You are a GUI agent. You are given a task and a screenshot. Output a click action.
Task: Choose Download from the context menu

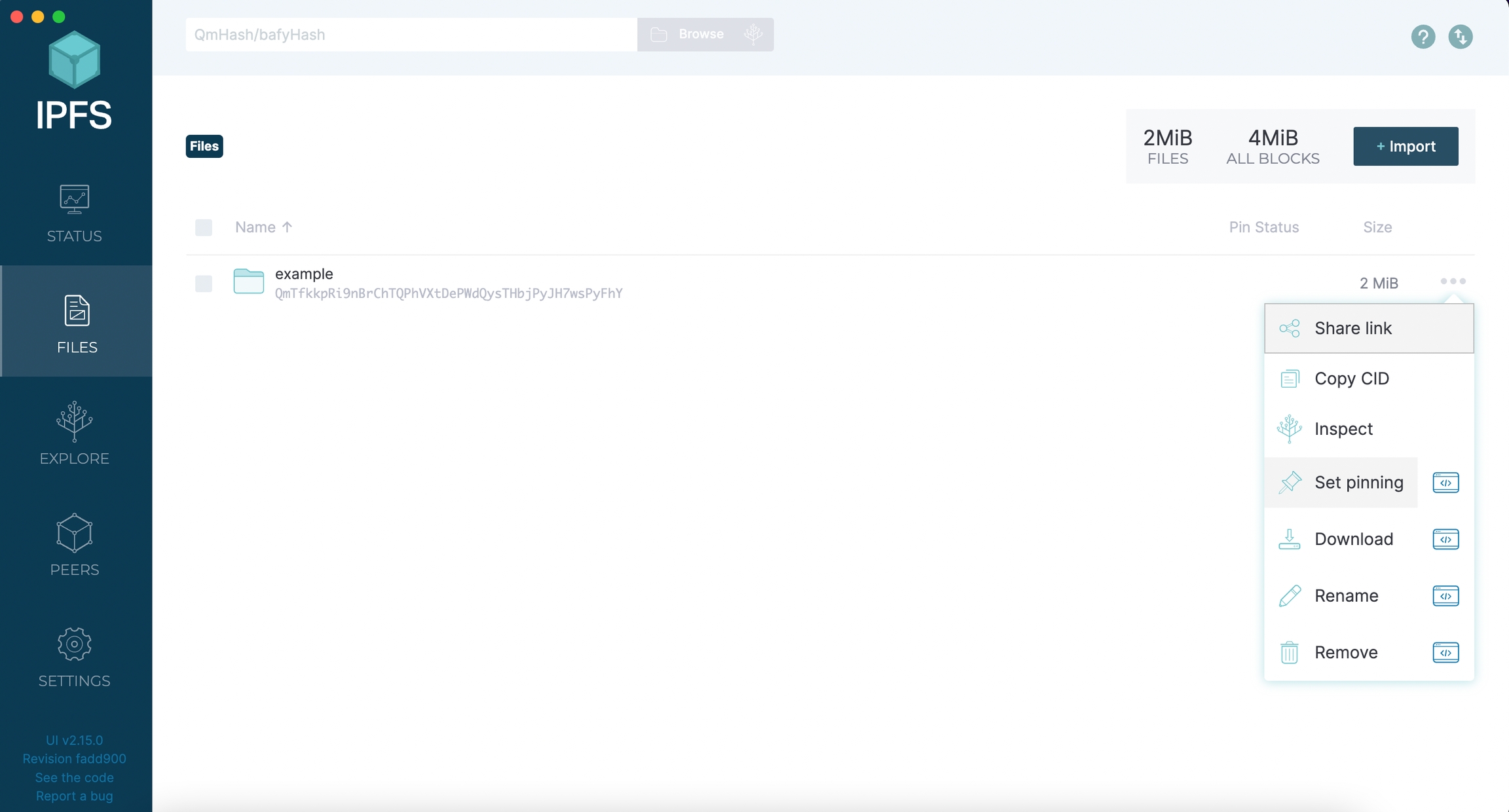[x=1341, y=539]
